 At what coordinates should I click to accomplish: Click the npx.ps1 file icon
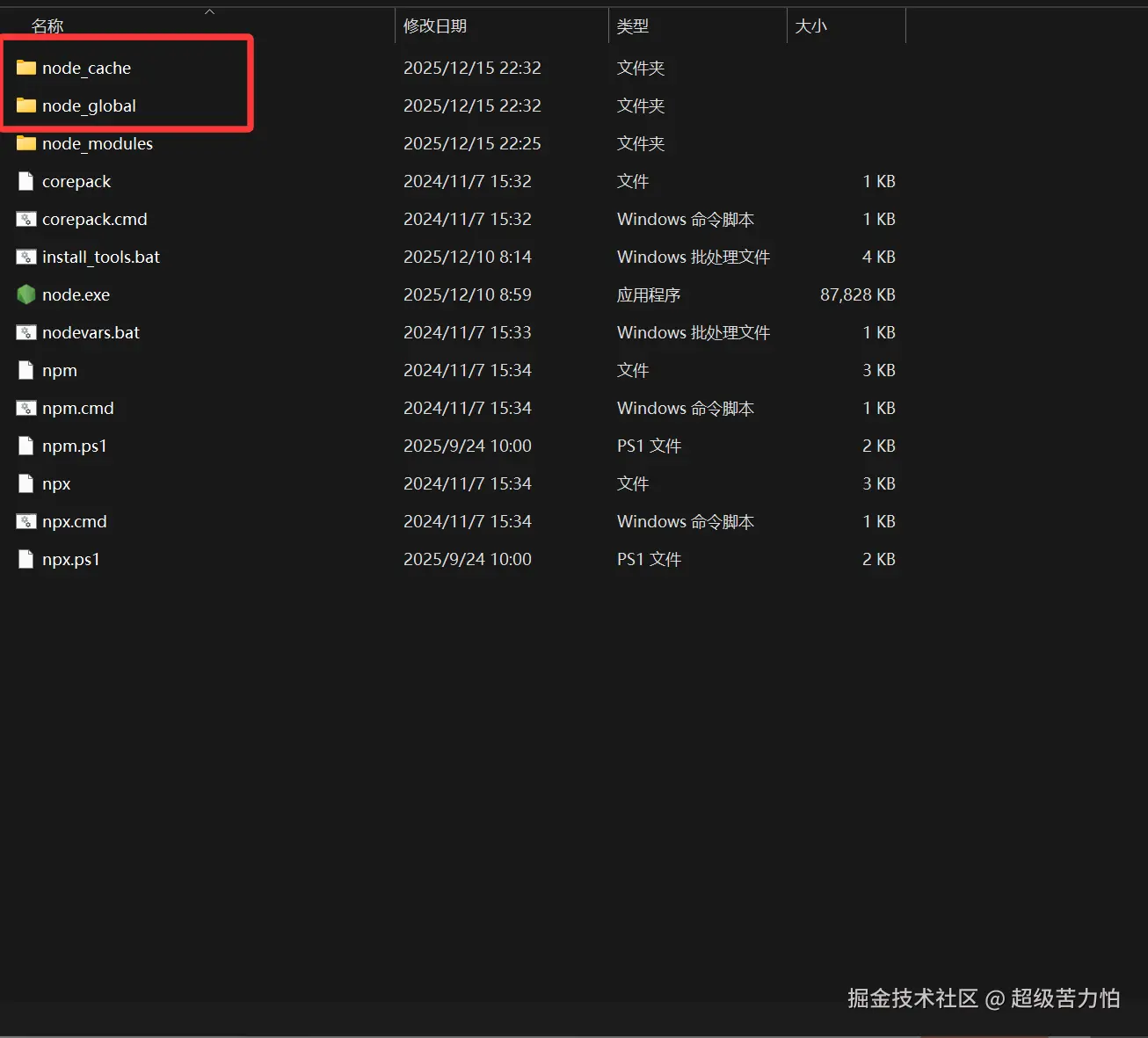[x=26, y=559]
